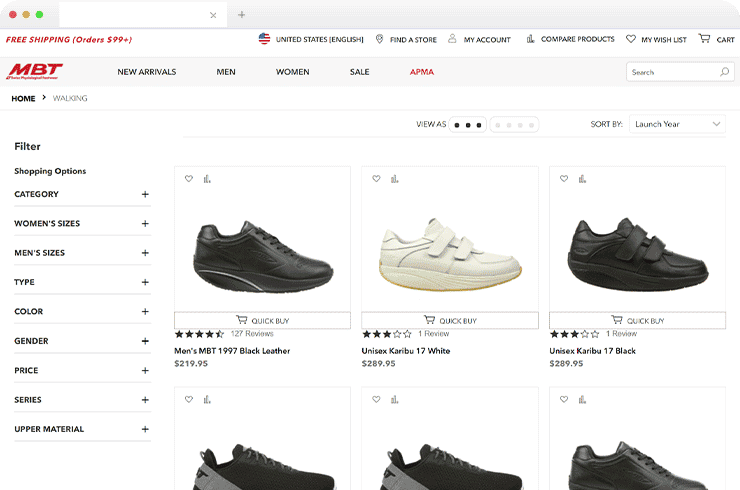Click heart icon on second-row middle product
Viewport: 740px width, 490px height.
coord(376,399)
